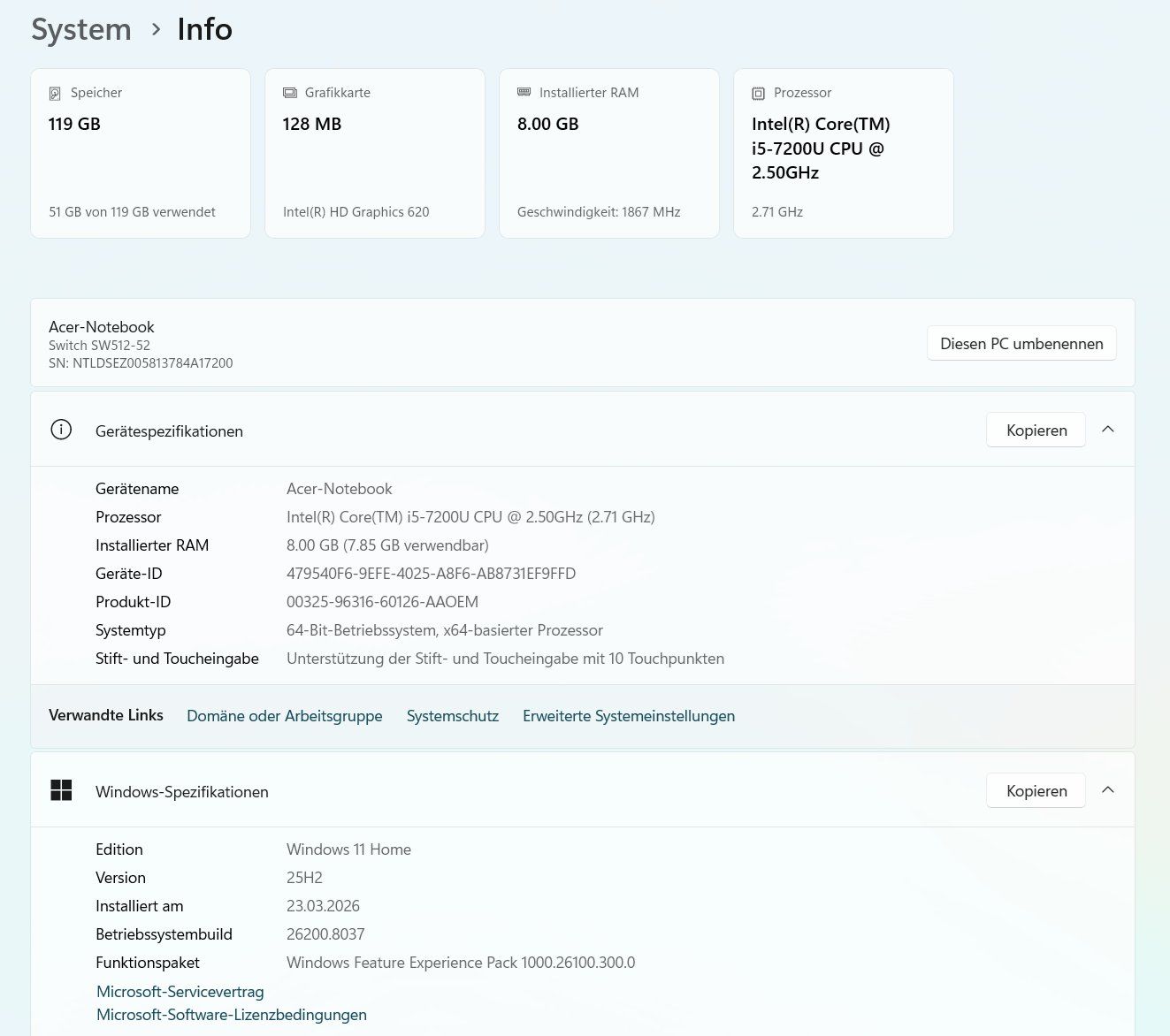Click the Speicher storage icon
Image resolution: width=1170 pixels, height=1036 pixels.
point(55,93)
